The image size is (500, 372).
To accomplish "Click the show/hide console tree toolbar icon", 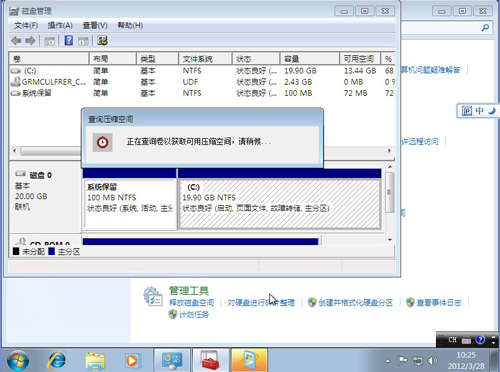I will (49, 41).
